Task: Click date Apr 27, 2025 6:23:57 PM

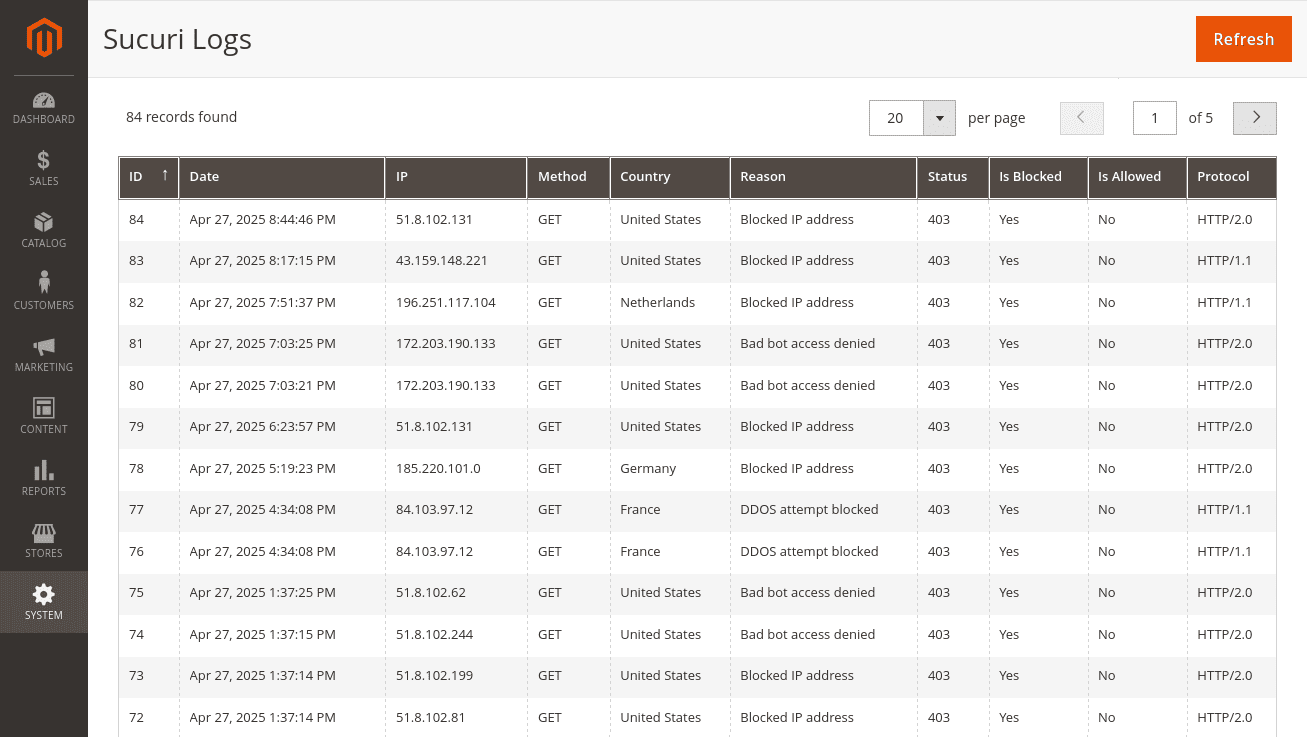Action: pyautogui.click(x=262, y=426)
